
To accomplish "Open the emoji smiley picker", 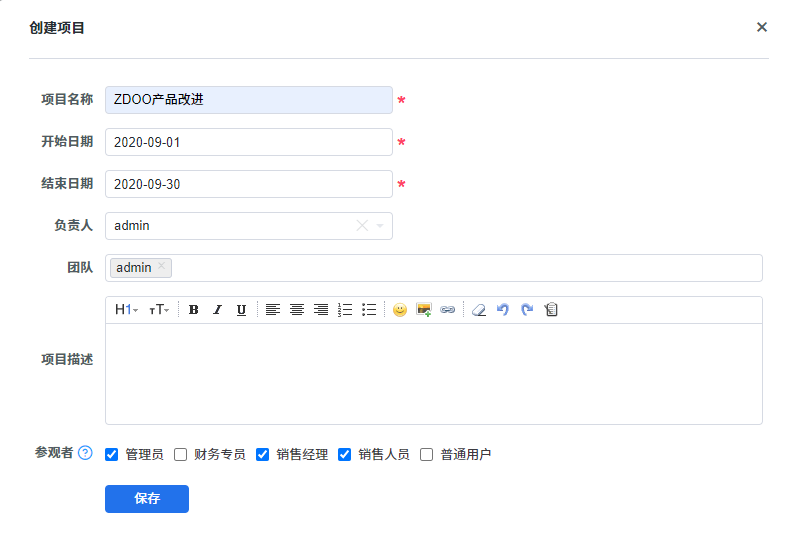I will (400, 309).
